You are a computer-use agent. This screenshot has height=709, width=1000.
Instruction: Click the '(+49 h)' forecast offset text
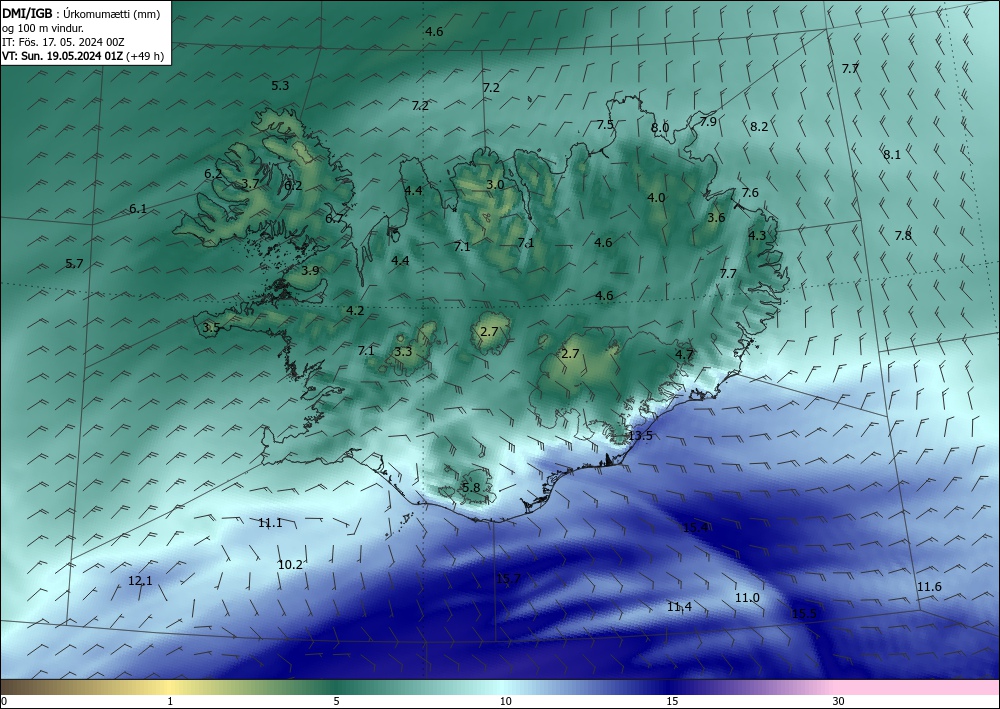[145, 56]
